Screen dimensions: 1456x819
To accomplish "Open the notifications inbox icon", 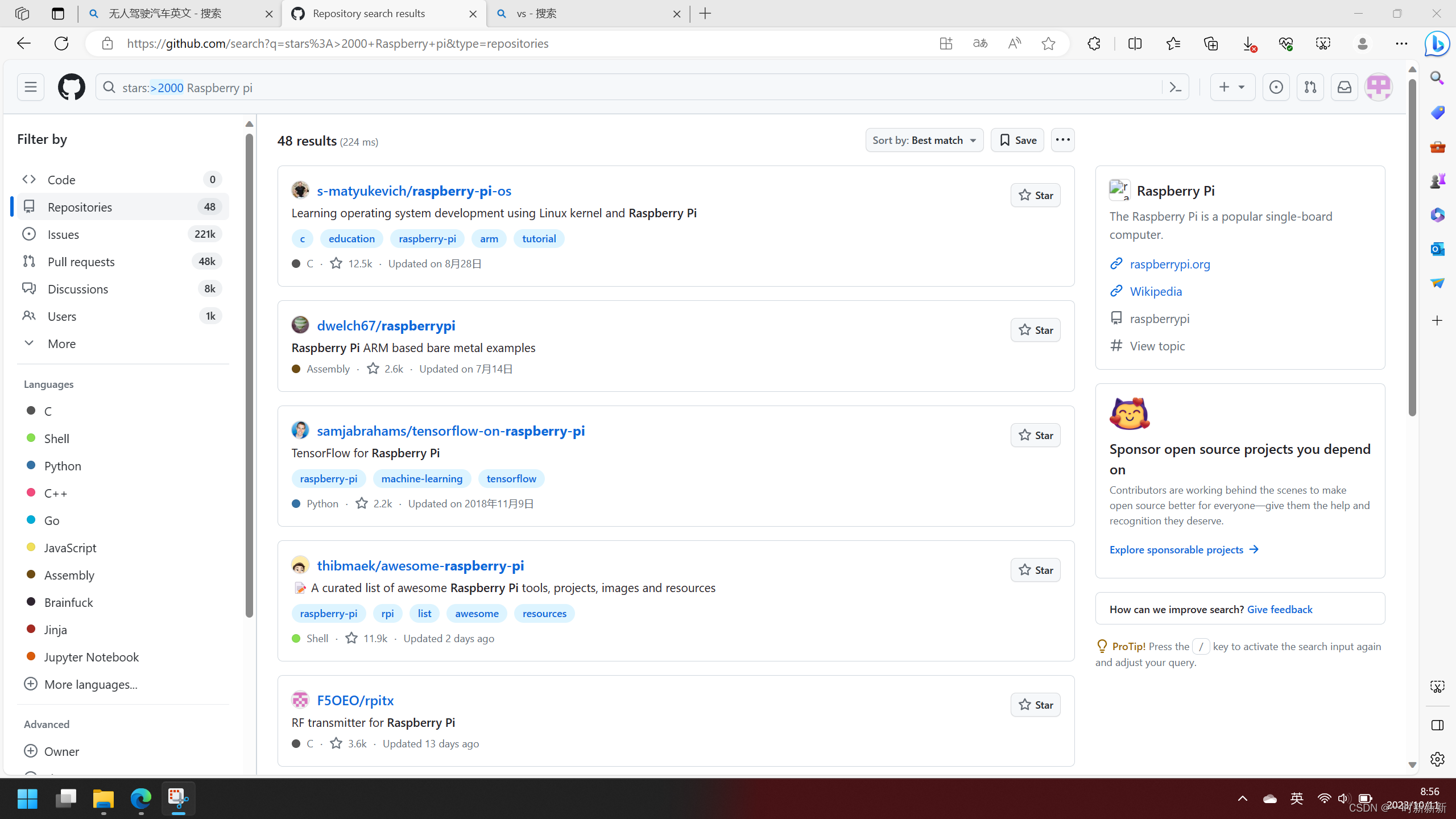I will click(1344, 87).
